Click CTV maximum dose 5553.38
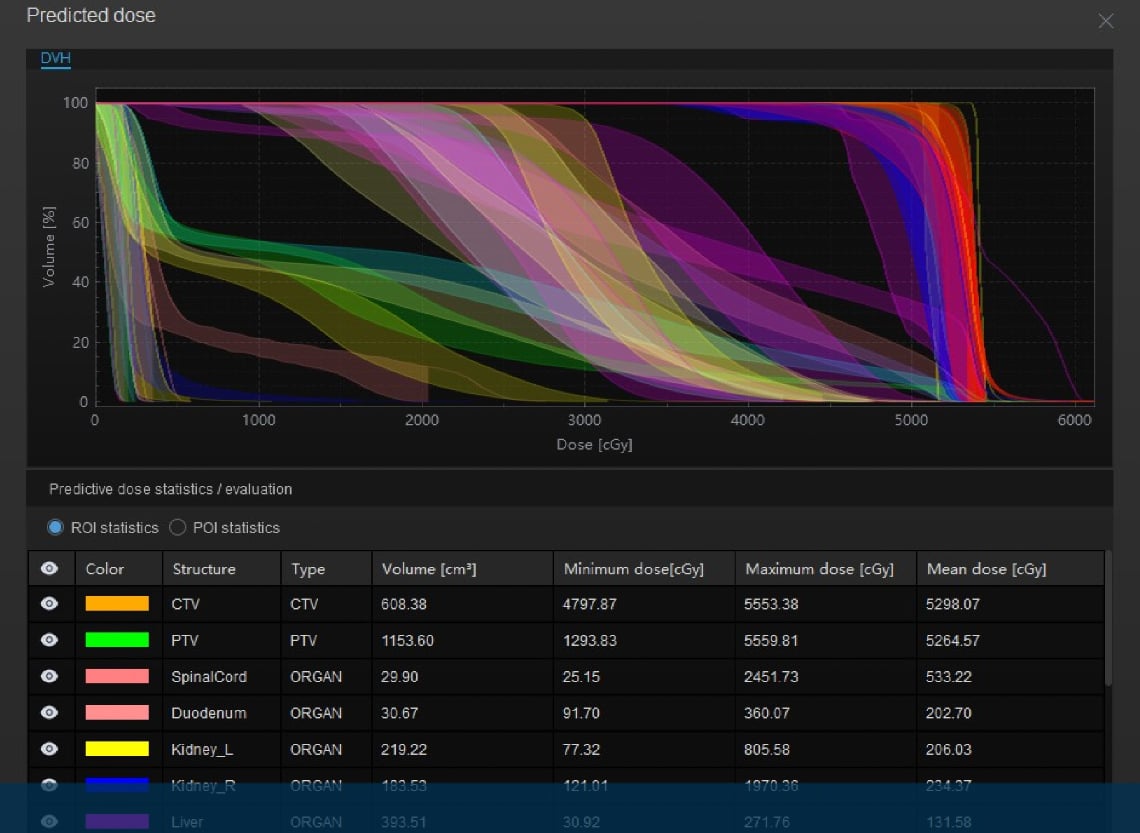This screenshot has height=833, width=1140. click(x=771, y=604)
